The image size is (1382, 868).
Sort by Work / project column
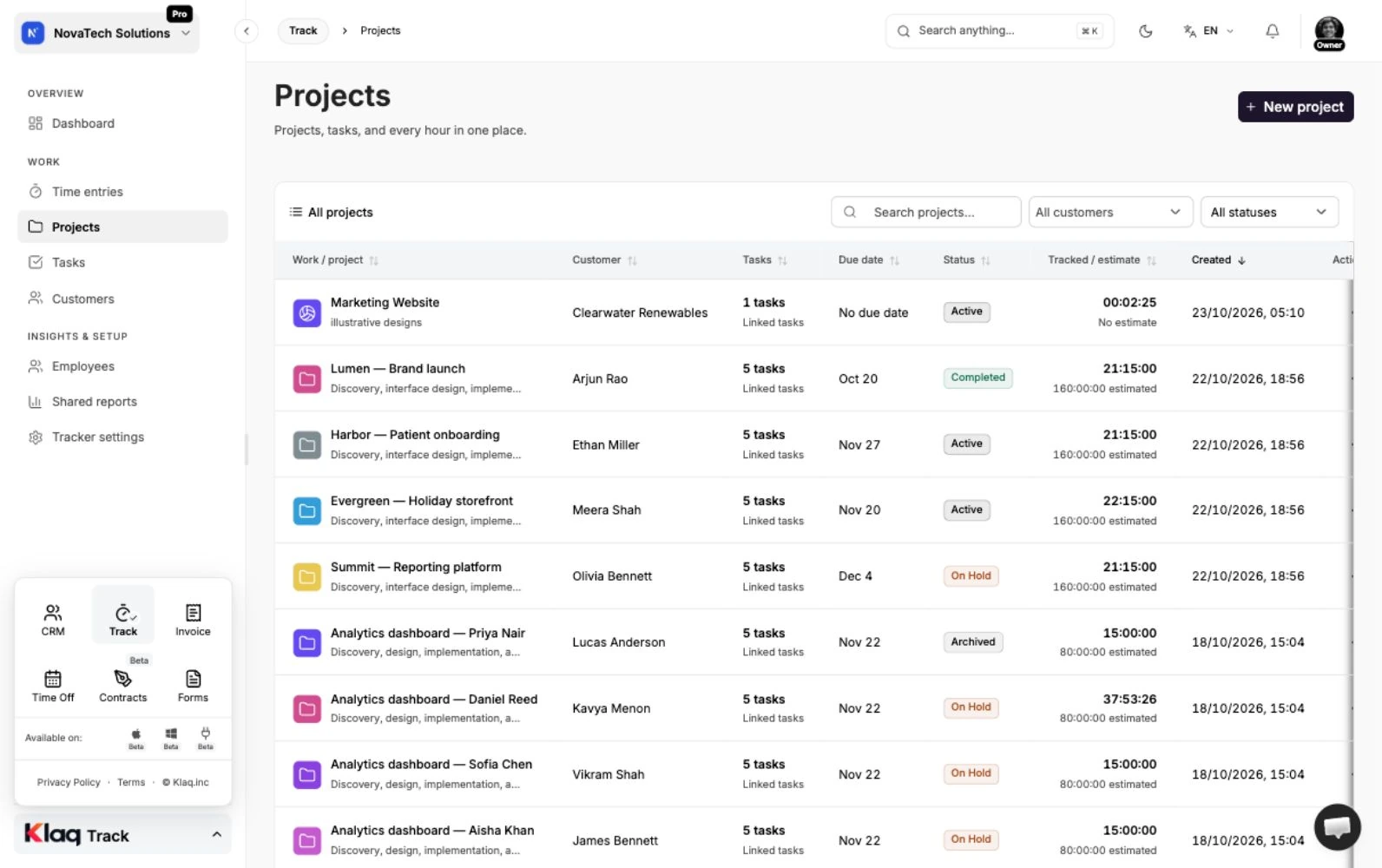coord(335,260)
